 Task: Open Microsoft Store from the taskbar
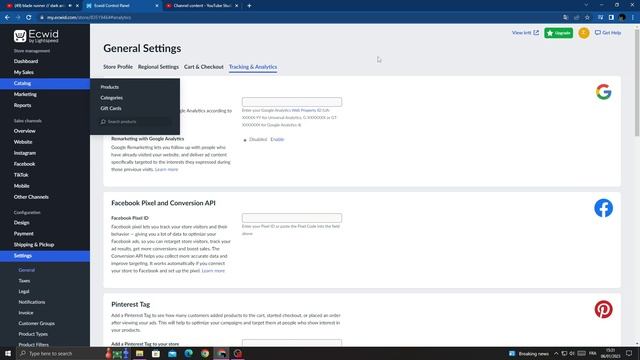pyautogui.click(x=156, y=353)
